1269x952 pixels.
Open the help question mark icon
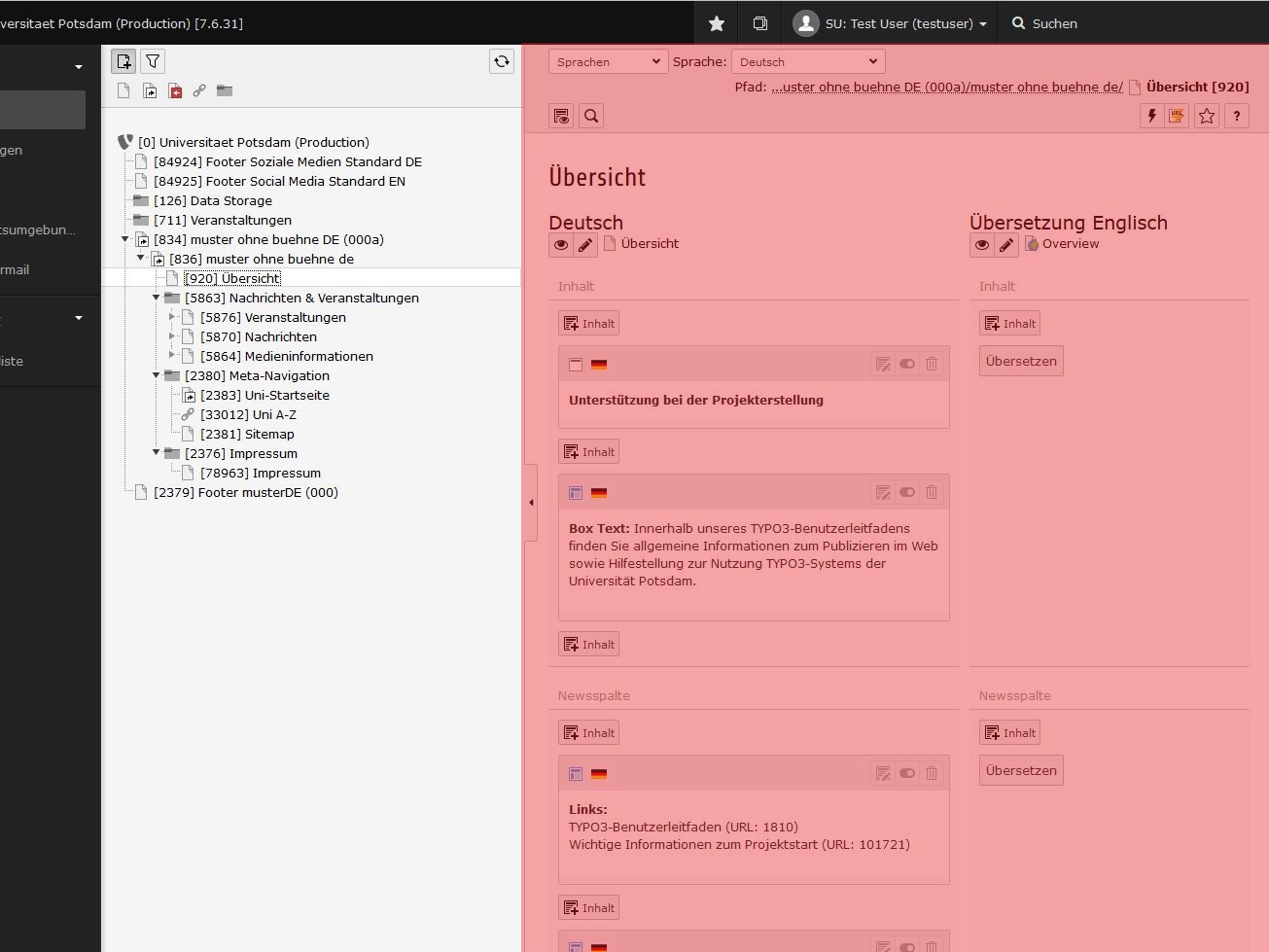point(1236,117)
